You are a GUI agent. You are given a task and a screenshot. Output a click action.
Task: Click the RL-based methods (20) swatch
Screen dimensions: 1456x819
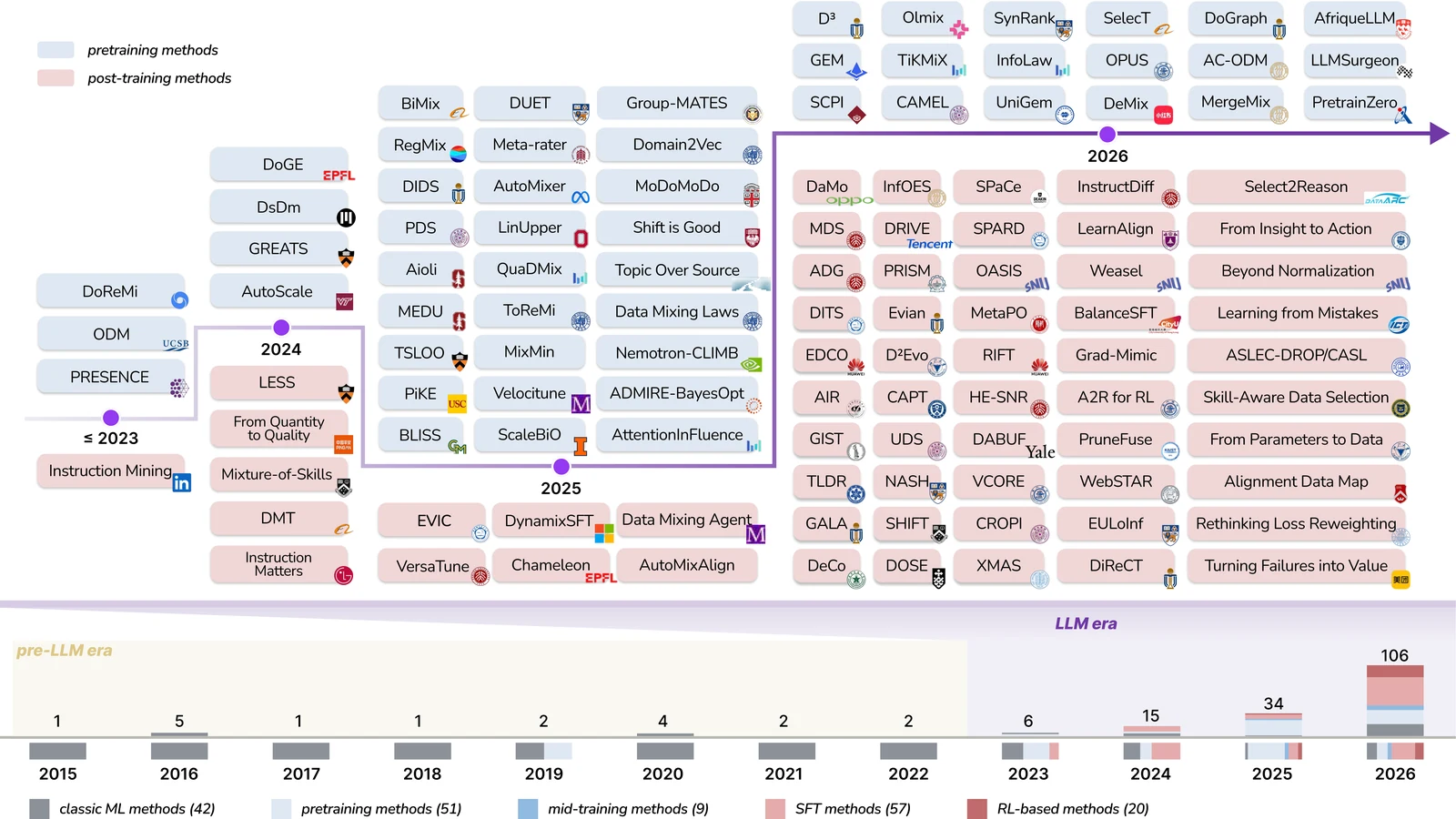coord(977,809)
